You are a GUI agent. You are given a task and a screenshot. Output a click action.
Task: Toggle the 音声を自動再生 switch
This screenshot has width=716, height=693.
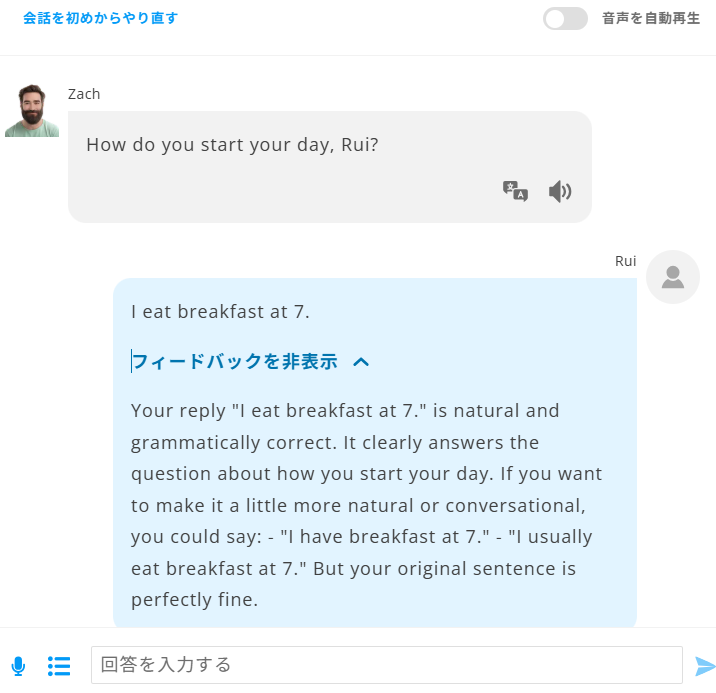pyautogui.click(x=565, y=19)
